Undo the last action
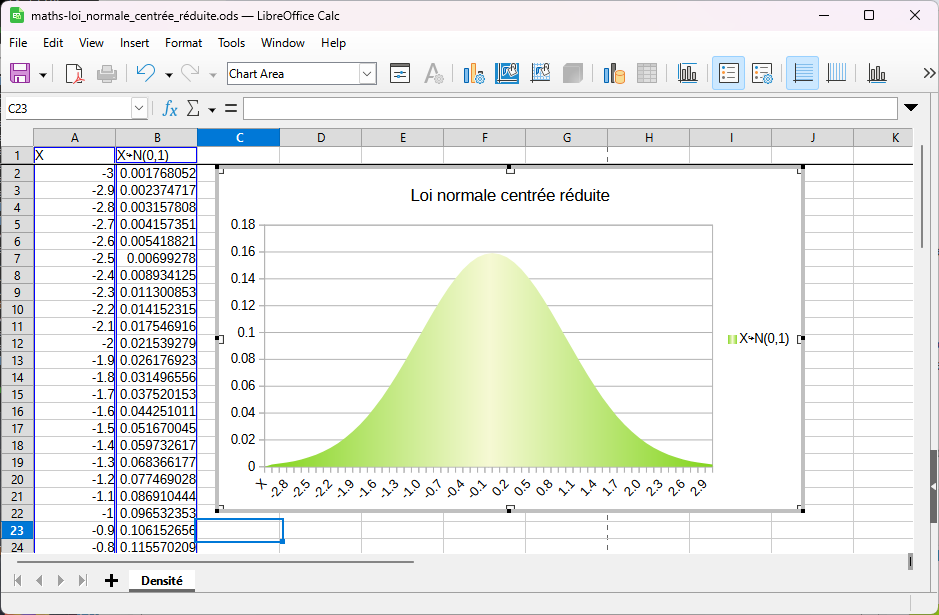 click(x=146, y=74)
